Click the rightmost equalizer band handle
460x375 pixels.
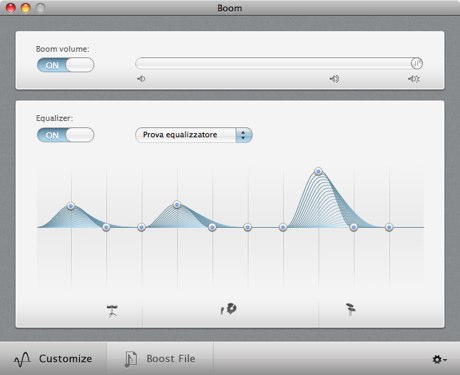tap(389, 227)
